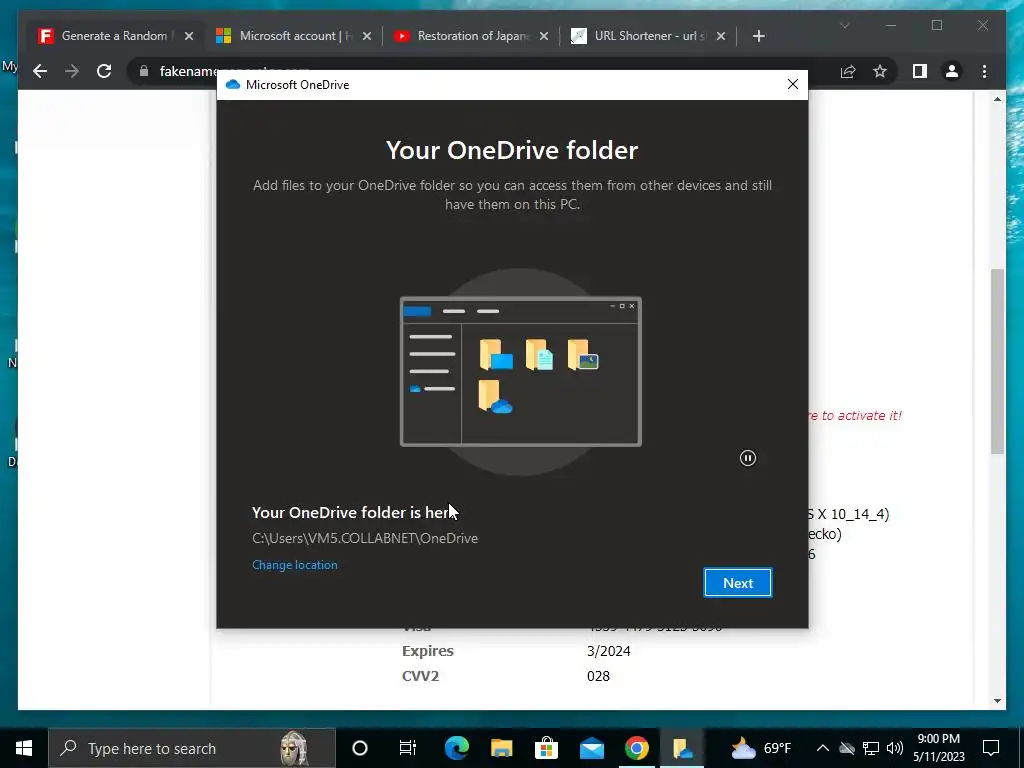Open the Mail app from the taskbar
This screenshot has width=1024, height=768.
point(592,748)
